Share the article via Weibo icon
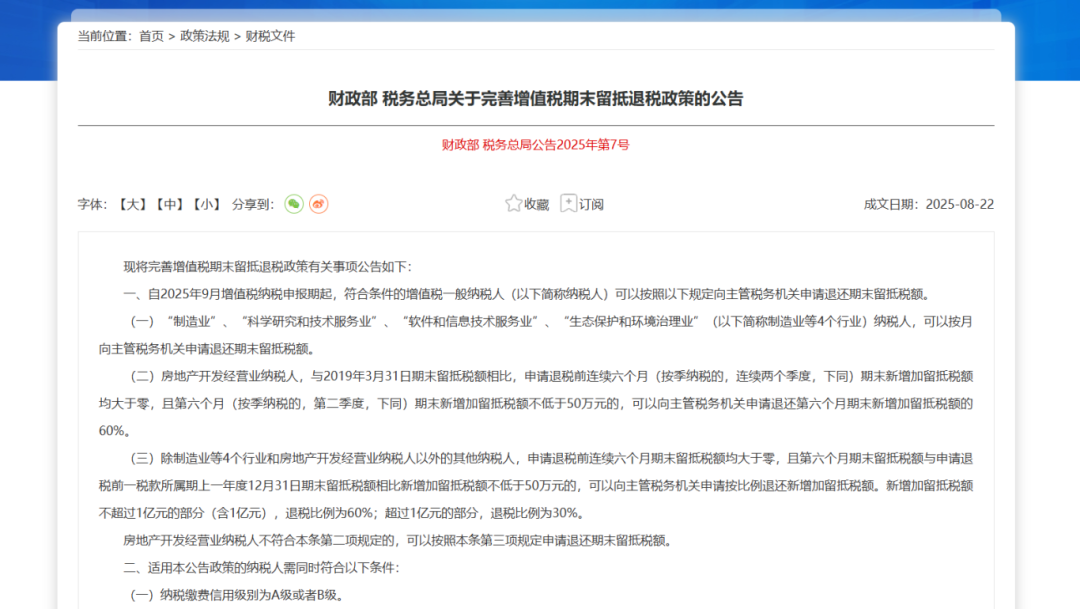 pos(318,204)
